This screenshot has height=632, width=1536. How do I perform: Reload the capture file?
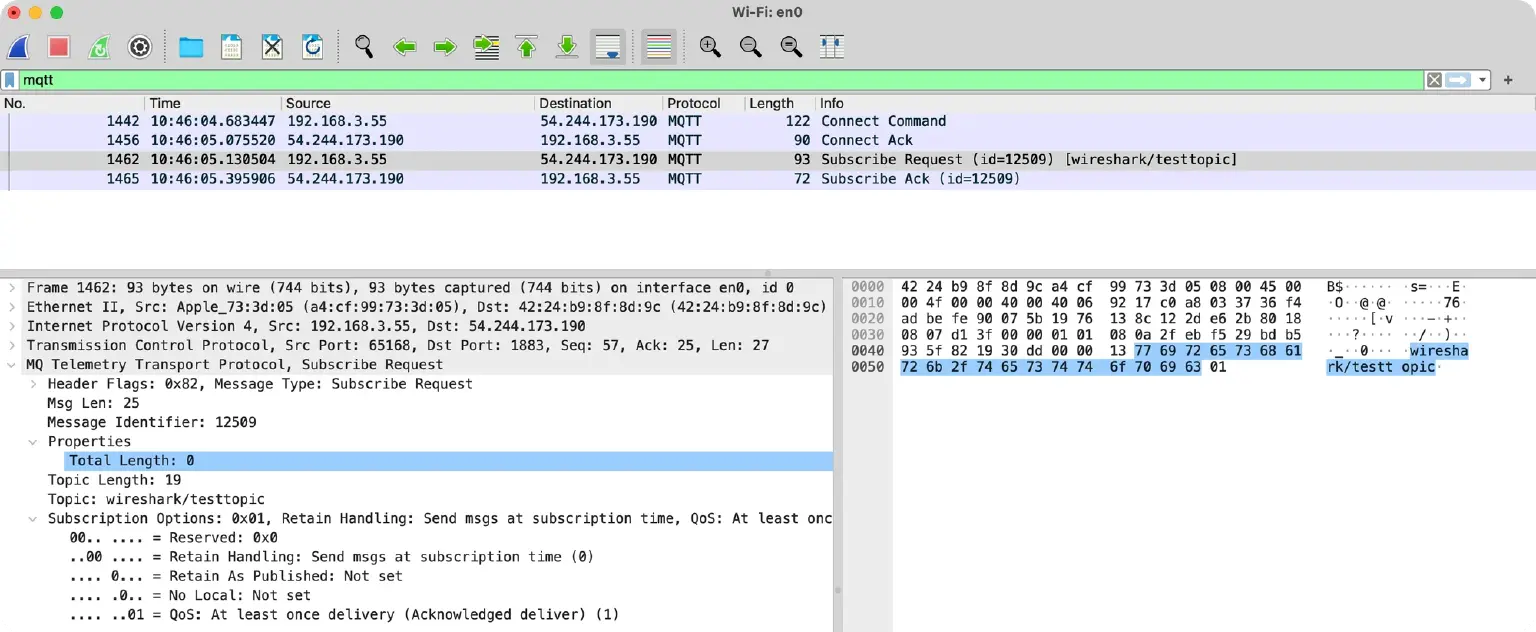pyautogui.click(x=313, y=46)
